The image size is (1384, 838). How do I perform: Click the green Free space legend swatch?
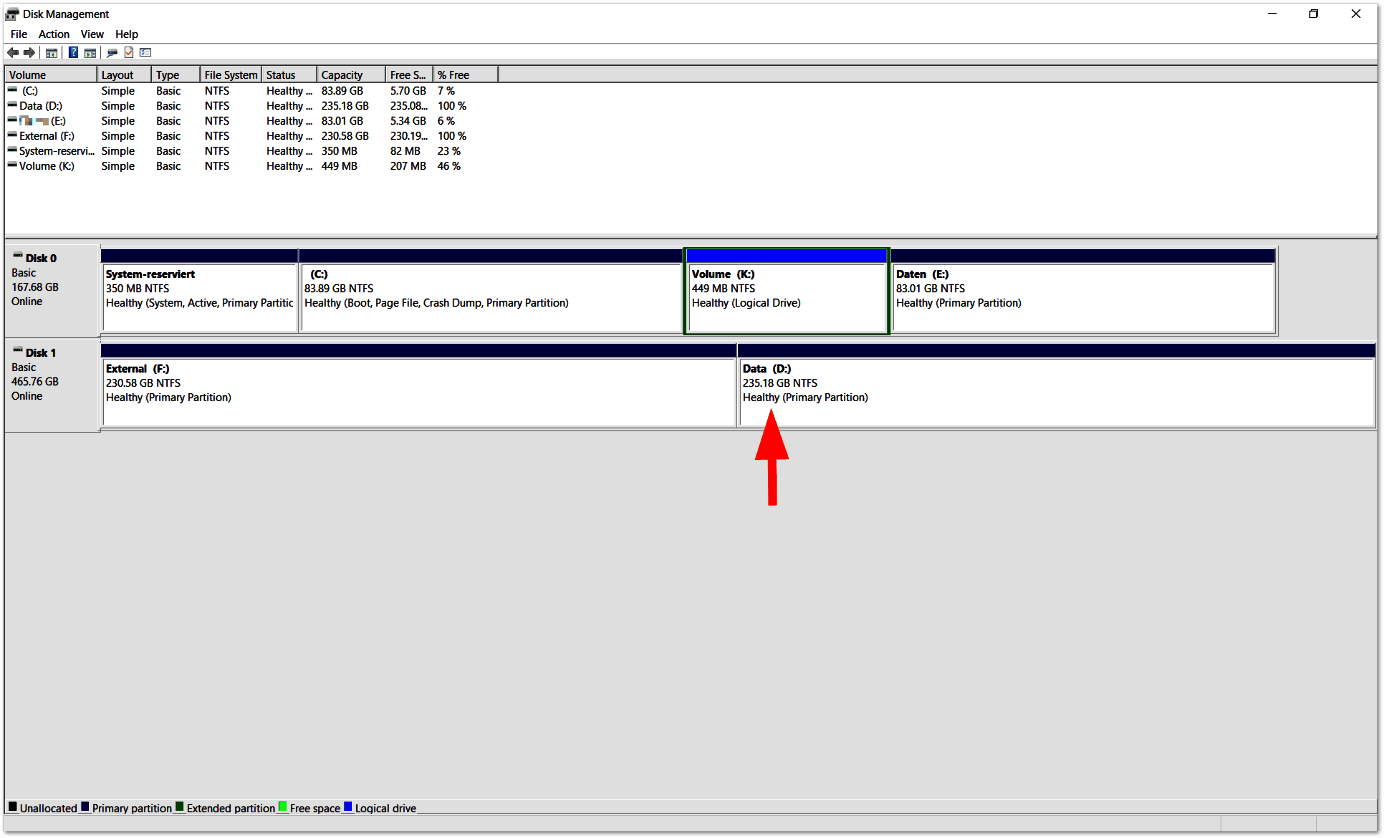(283, 808)
